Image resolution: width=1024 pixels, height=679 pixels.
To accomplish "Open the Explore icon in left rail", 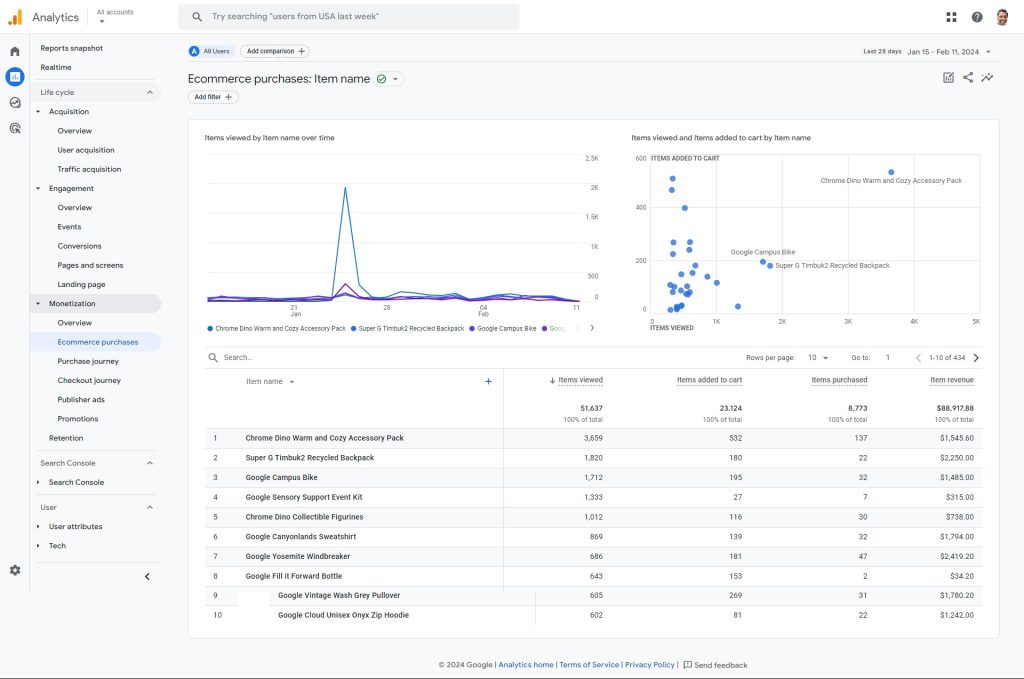I will tap(14, 103).
